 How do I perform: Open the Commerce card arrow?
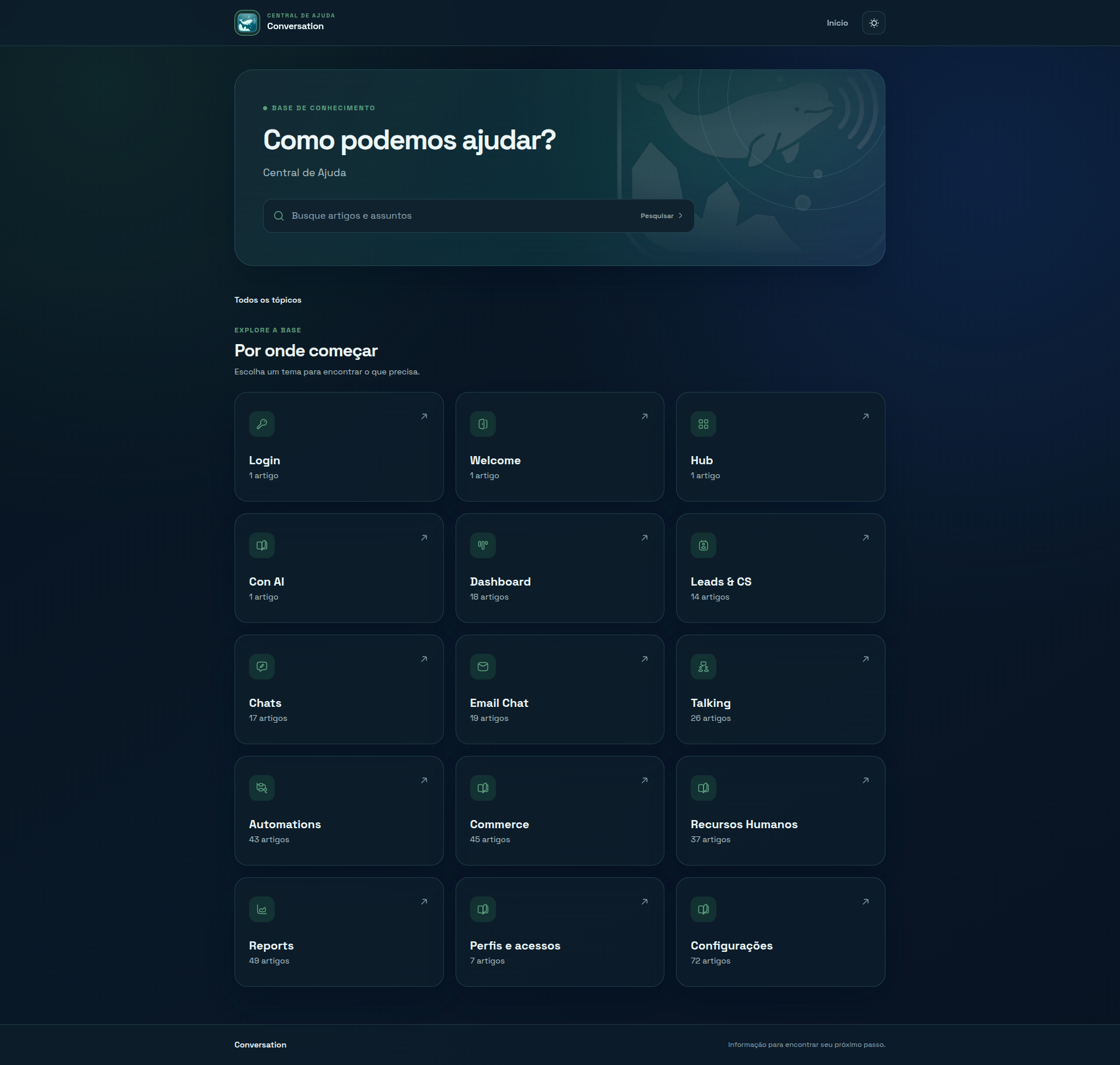tap(645, 780)
